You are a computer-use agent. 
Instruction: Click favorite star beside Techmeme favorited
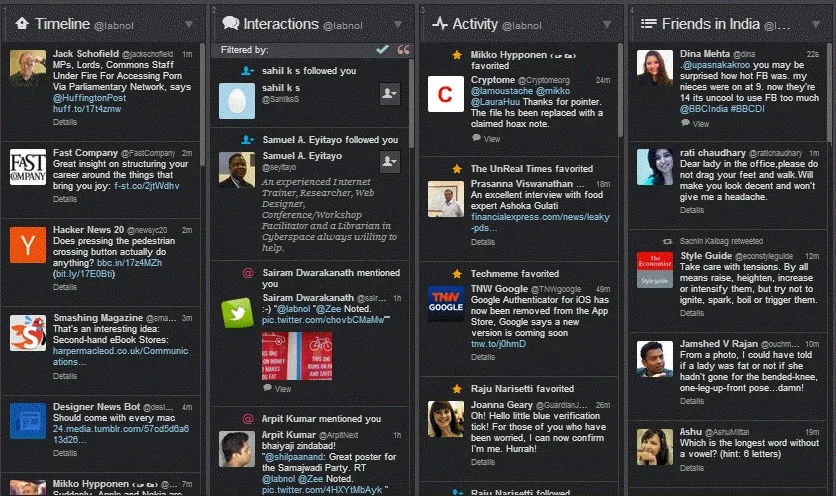pyautogui.click(x=457, y=274)
